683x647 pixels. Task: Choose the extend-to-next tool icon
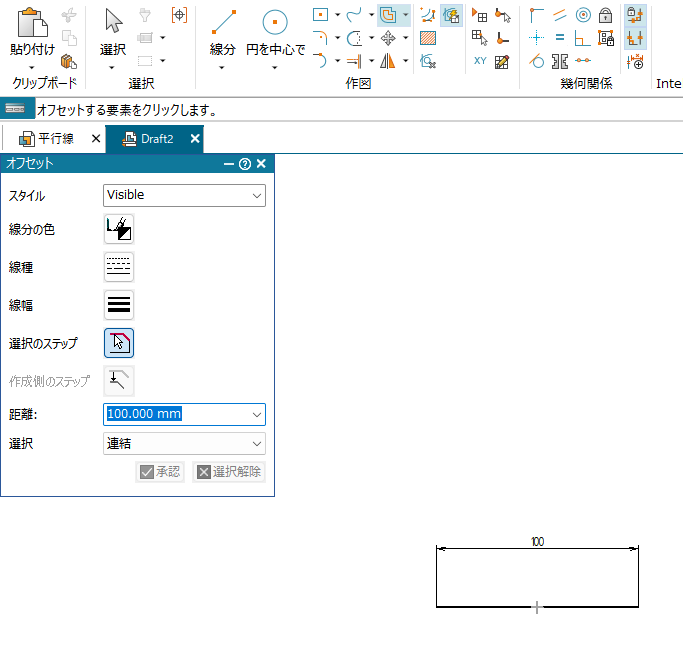coord(354,61)
